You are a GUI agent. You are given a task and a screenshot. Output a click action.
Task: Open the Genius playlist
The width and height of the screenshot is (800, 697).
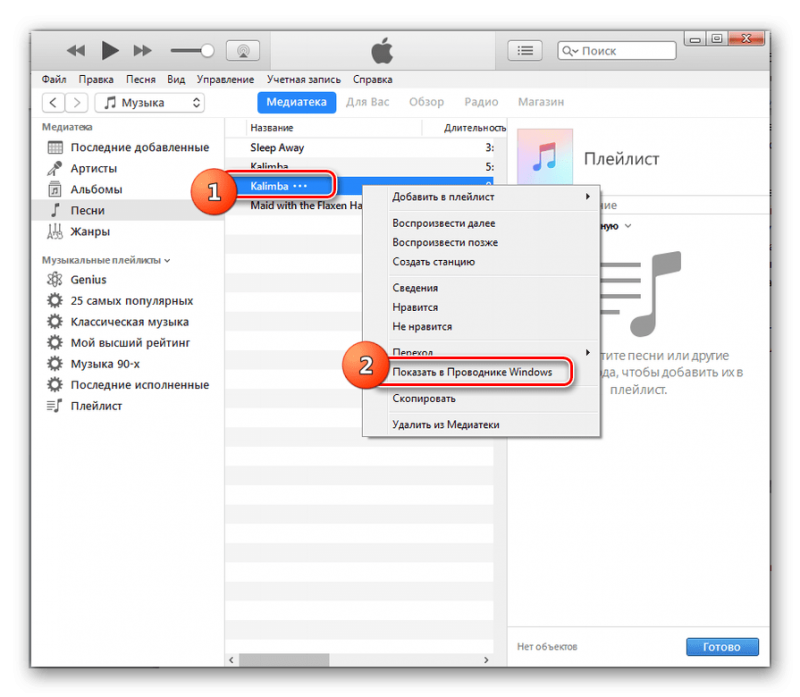(x=88, y=280)
